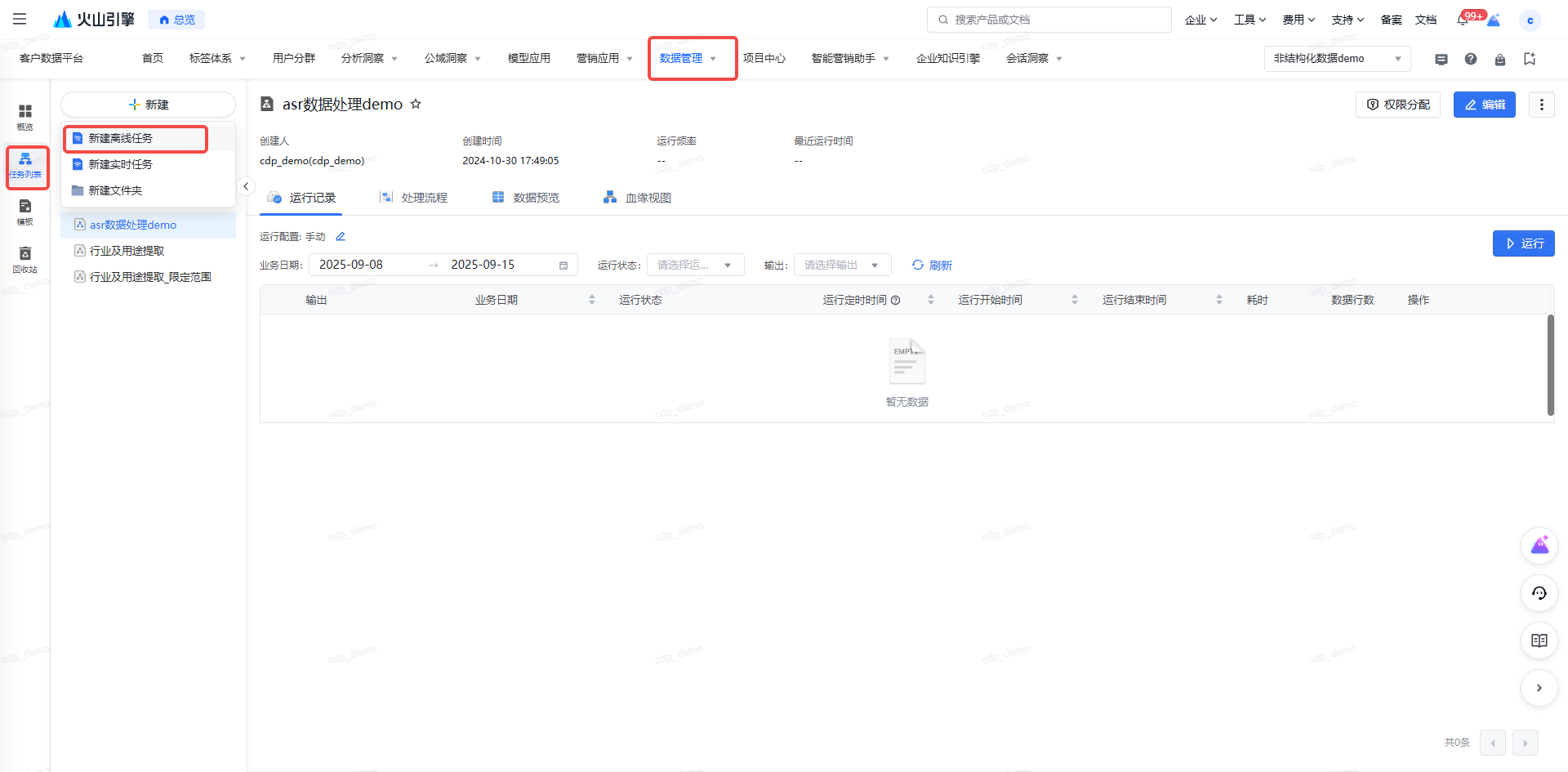Switch to the 血缘视图 tab
This screenshot has width=1568, height=772.
click(x=637, y=198)
